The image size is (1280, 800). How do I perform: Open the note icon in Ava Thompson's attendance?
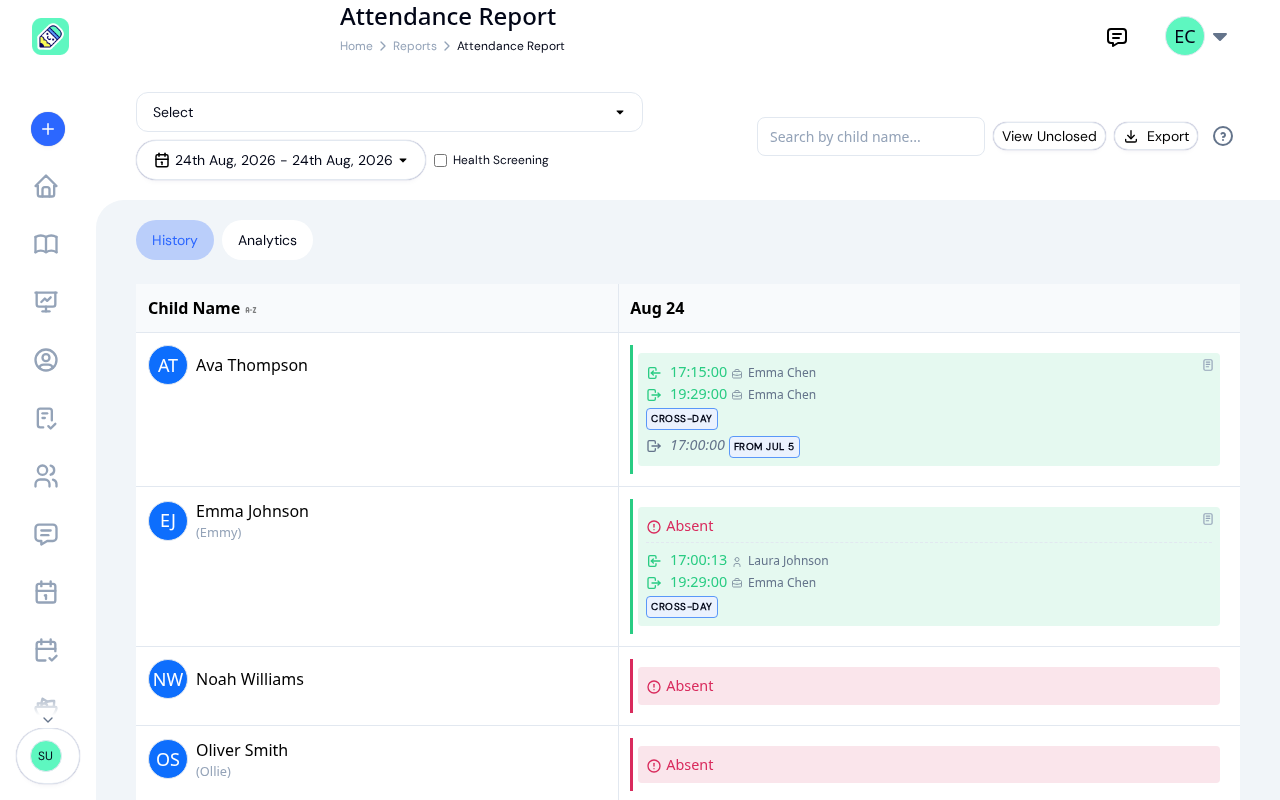[1208, 365]
